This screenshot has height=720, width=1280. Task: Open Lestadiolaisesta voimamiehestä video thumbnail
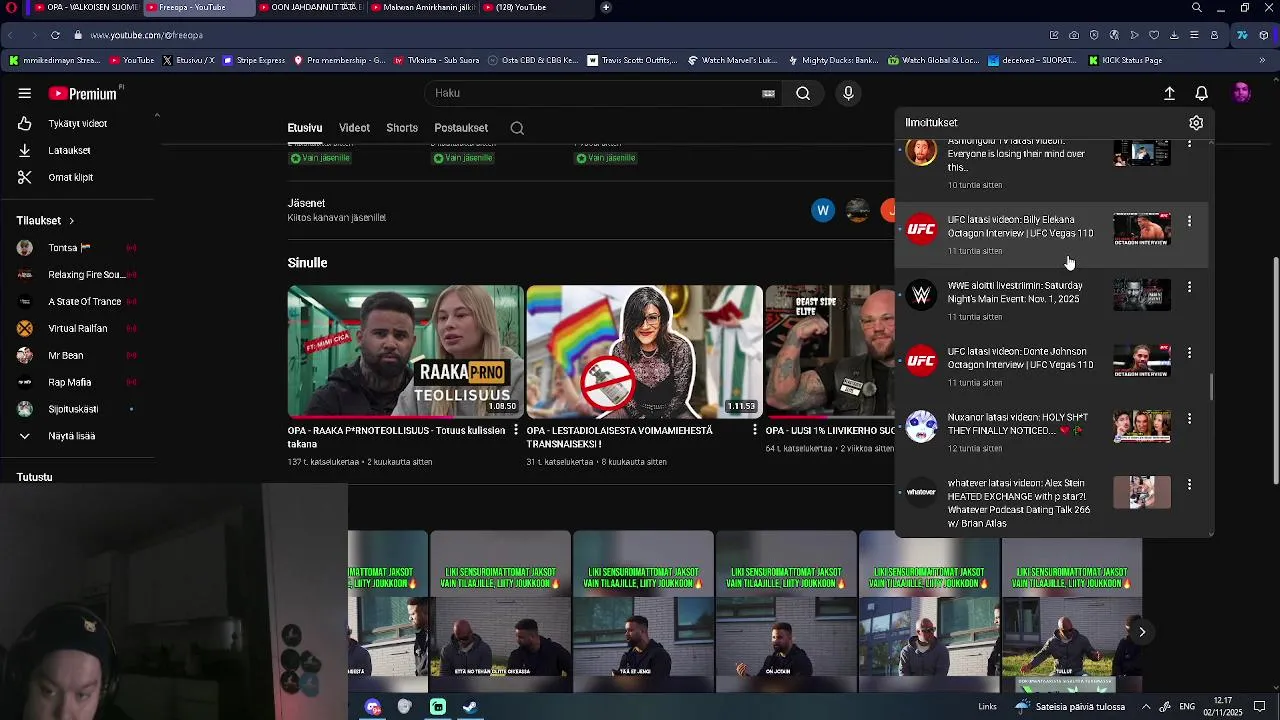click(x=645, y=352)
